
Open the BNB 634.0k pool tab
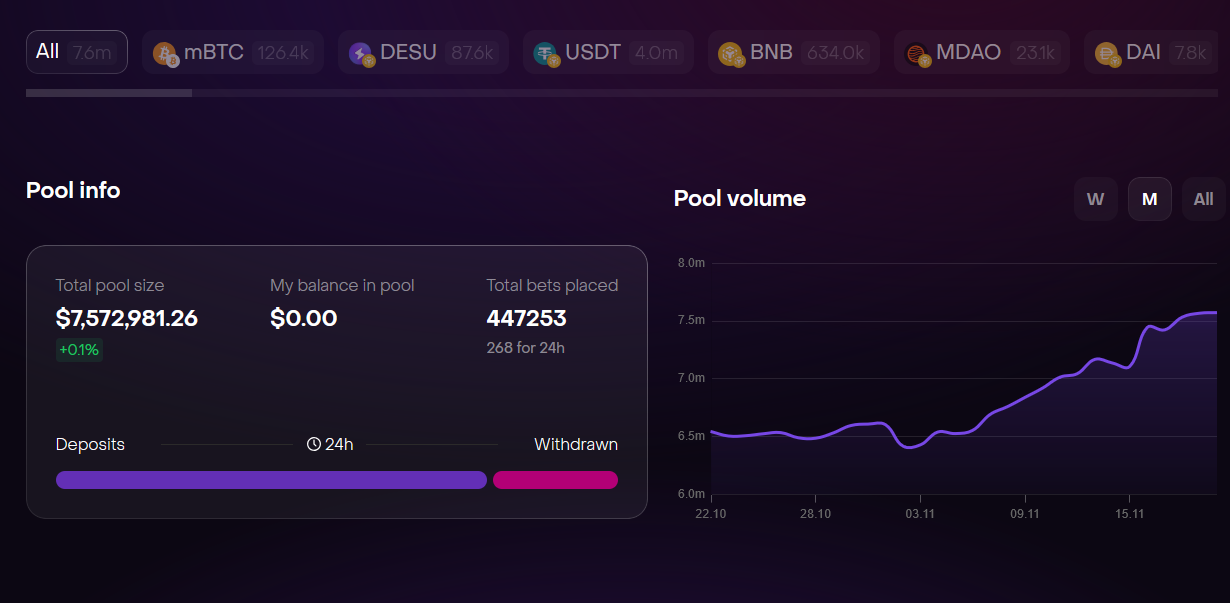(x=793, y=52)
